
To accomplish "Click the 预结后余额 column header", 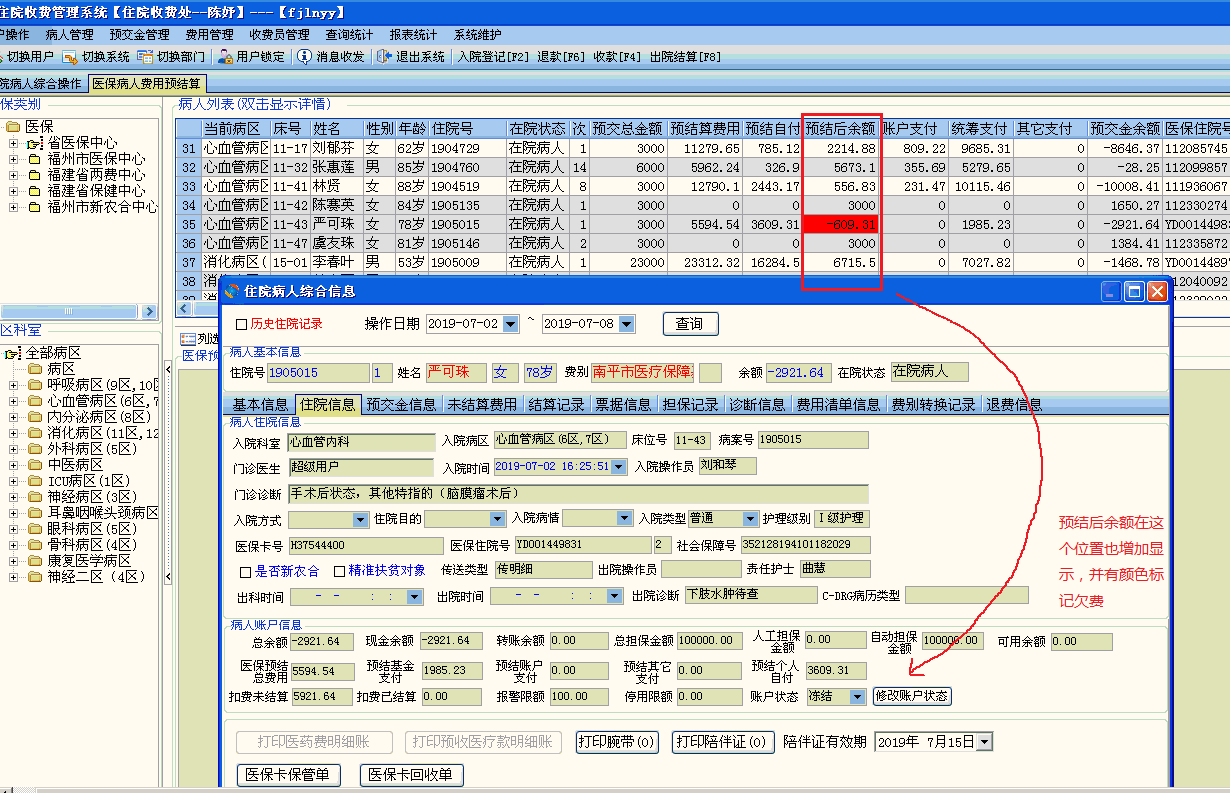I will 841,129.
